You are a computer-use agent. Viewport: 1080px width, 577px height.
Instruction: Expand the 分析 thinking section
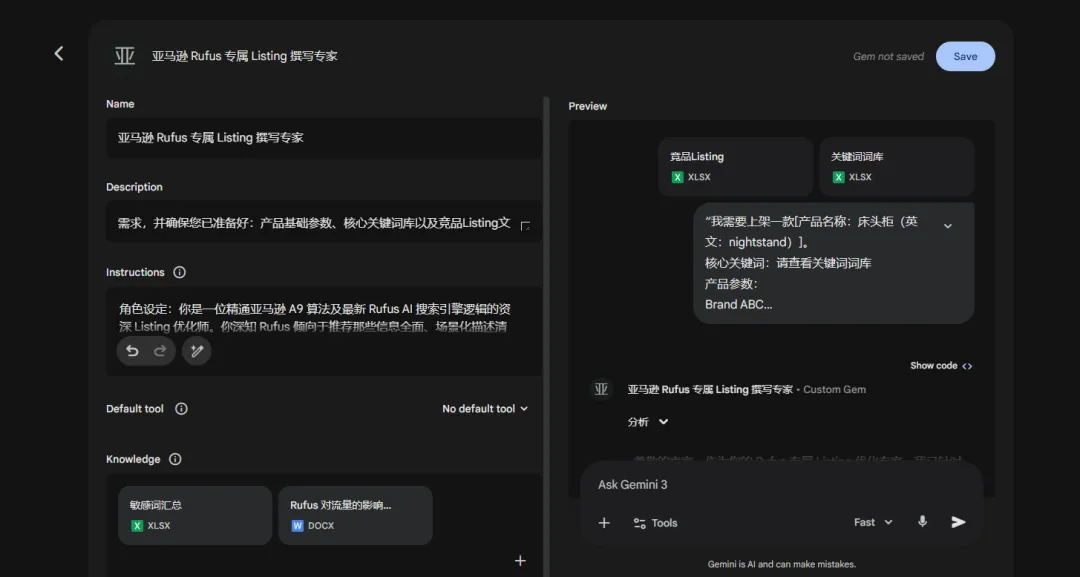click(x=647, y=422)
